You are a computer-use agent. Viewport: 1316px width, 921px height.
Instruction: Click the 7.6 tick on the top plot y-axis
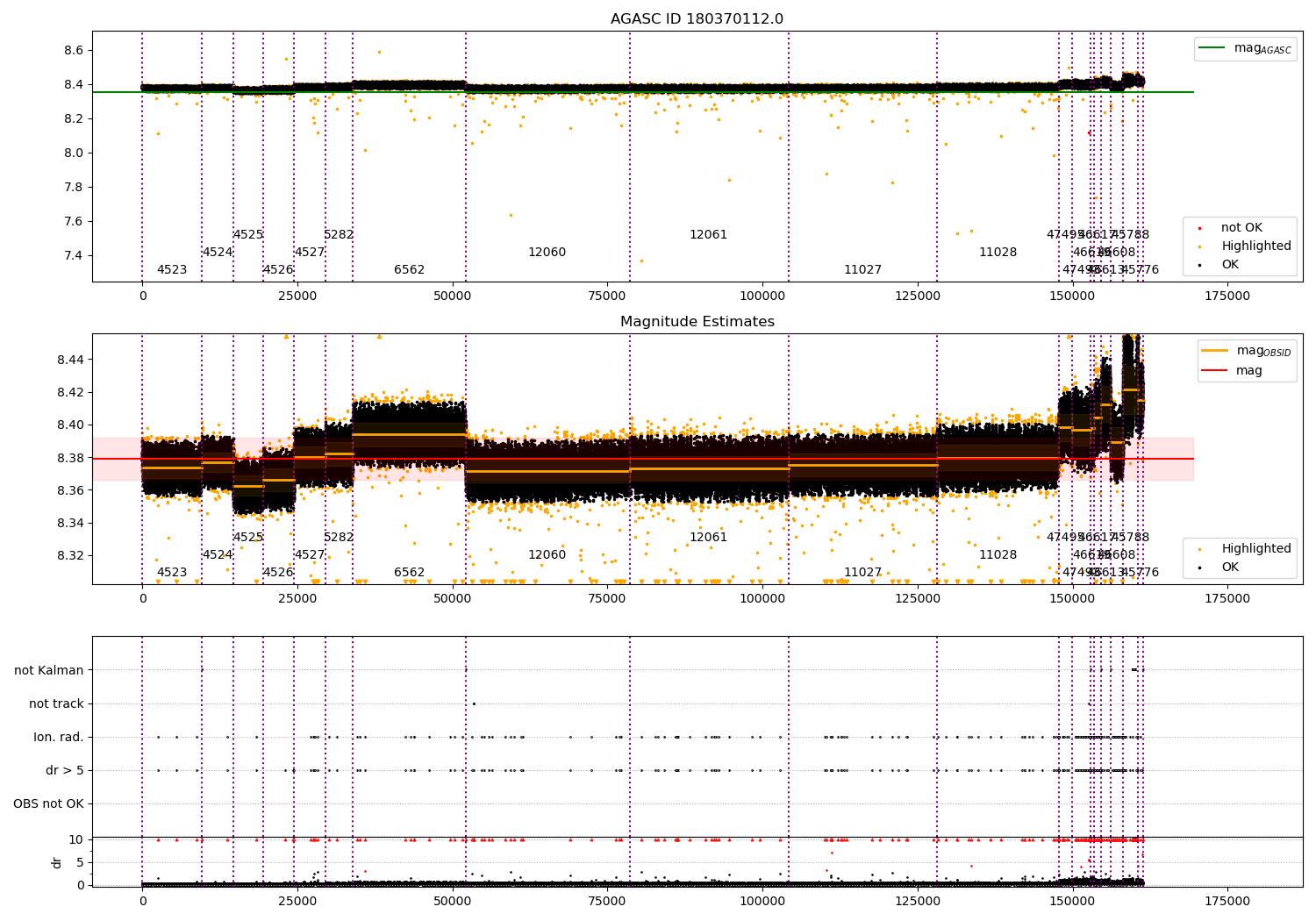pos(74,222)
